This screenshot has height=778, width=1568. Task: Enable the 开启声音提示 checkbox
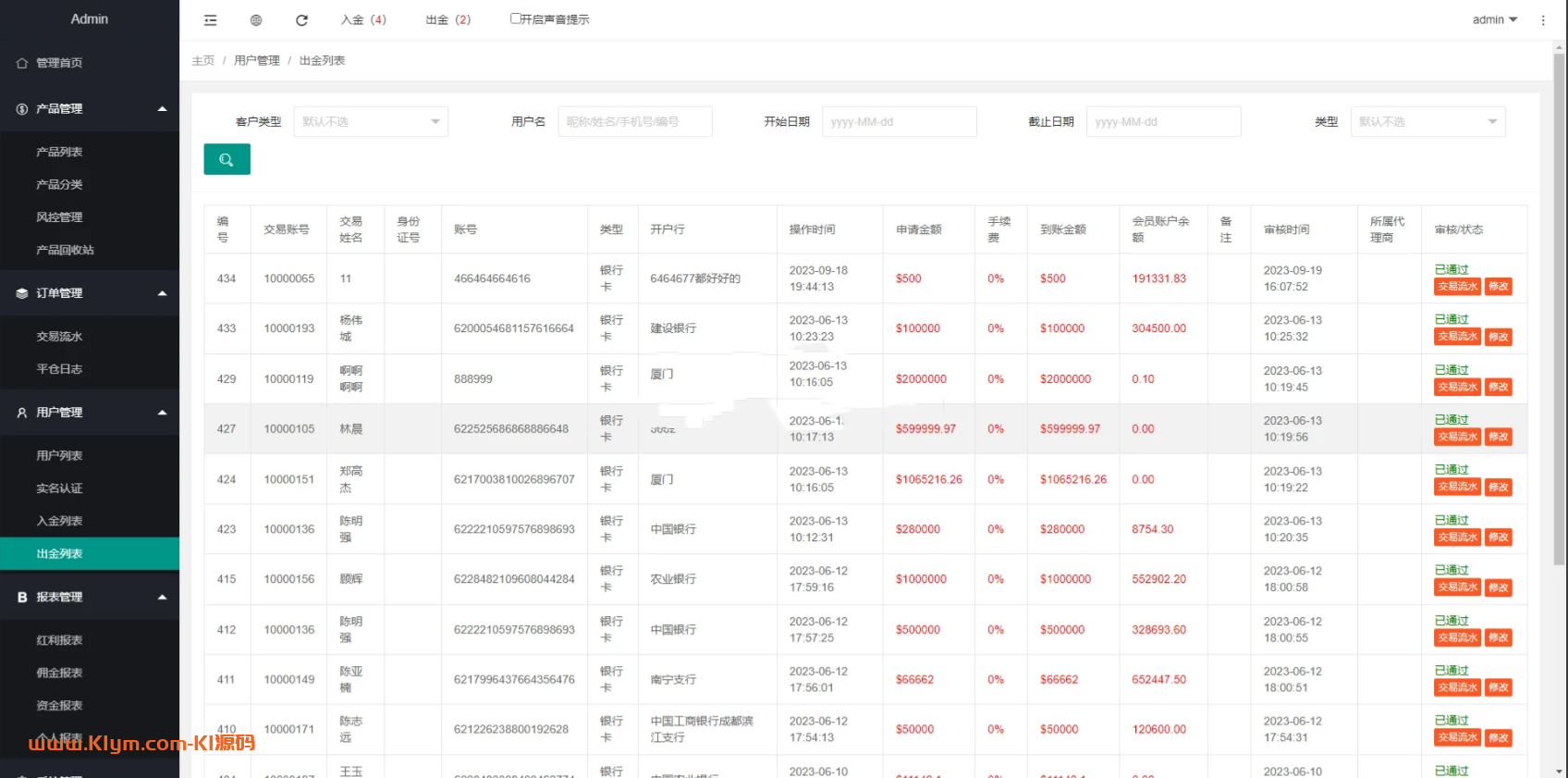coord(516,19)
